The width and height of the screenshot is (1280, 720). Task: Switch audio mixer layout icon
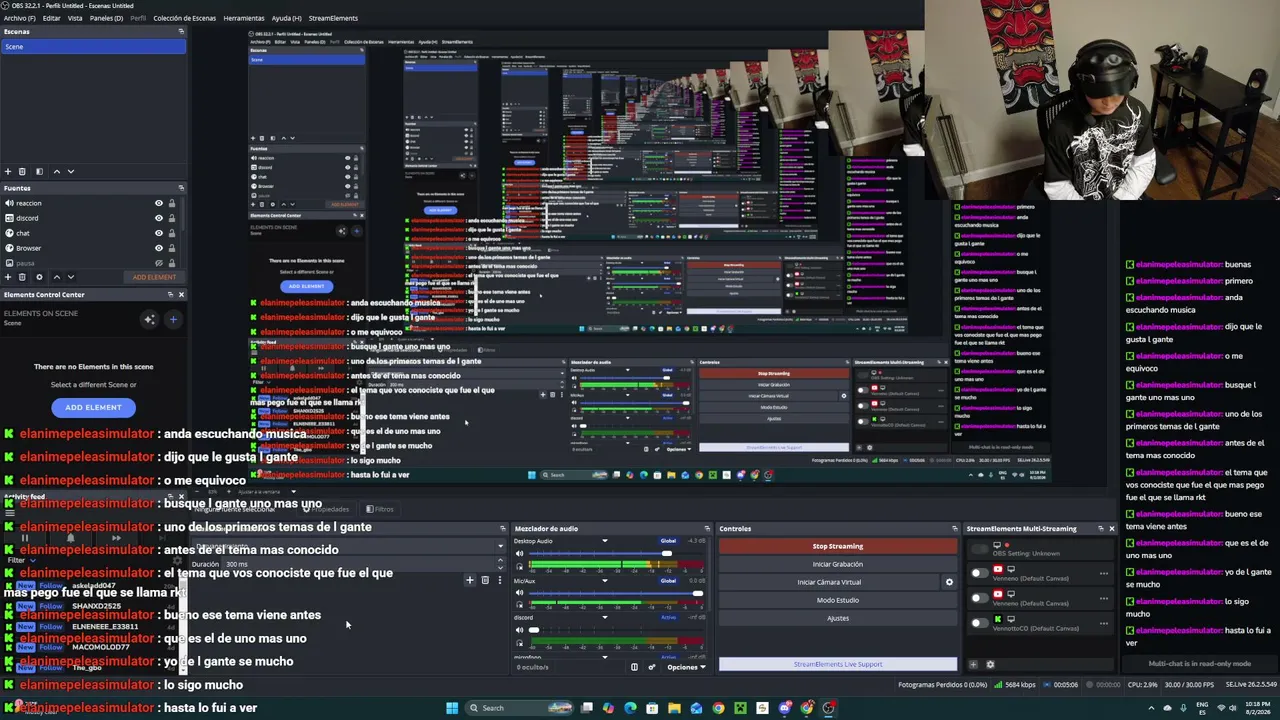coord(634,667)
